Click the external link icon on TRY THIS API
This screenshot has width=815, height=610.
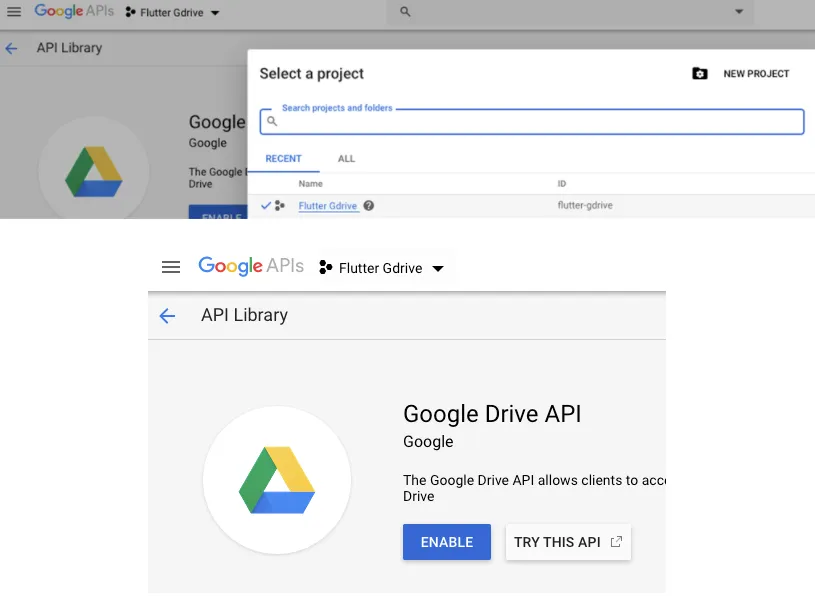[616, 542]
